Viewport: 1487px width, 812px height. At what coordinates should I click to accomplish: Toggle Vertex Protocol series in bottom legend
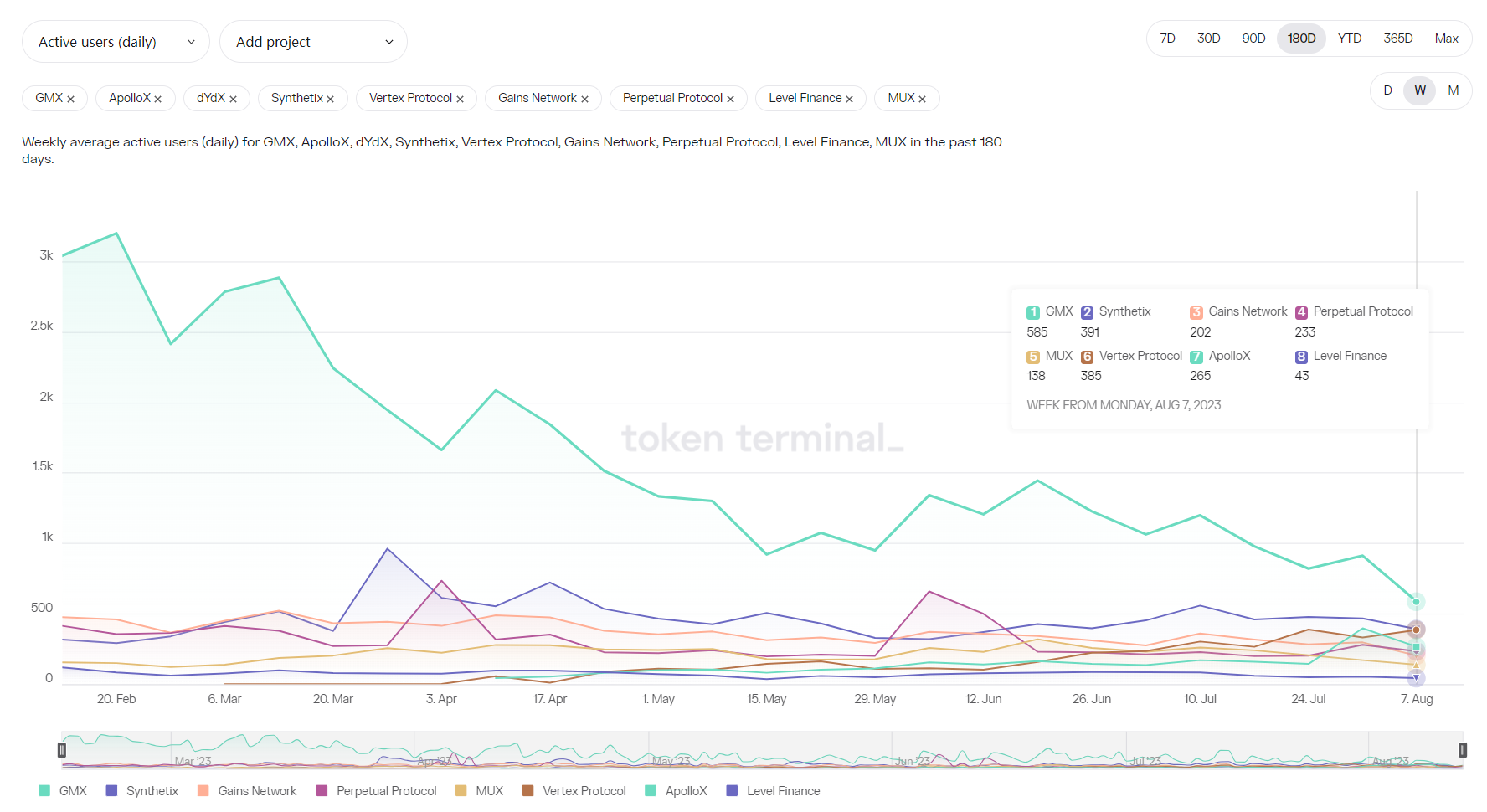574,791
